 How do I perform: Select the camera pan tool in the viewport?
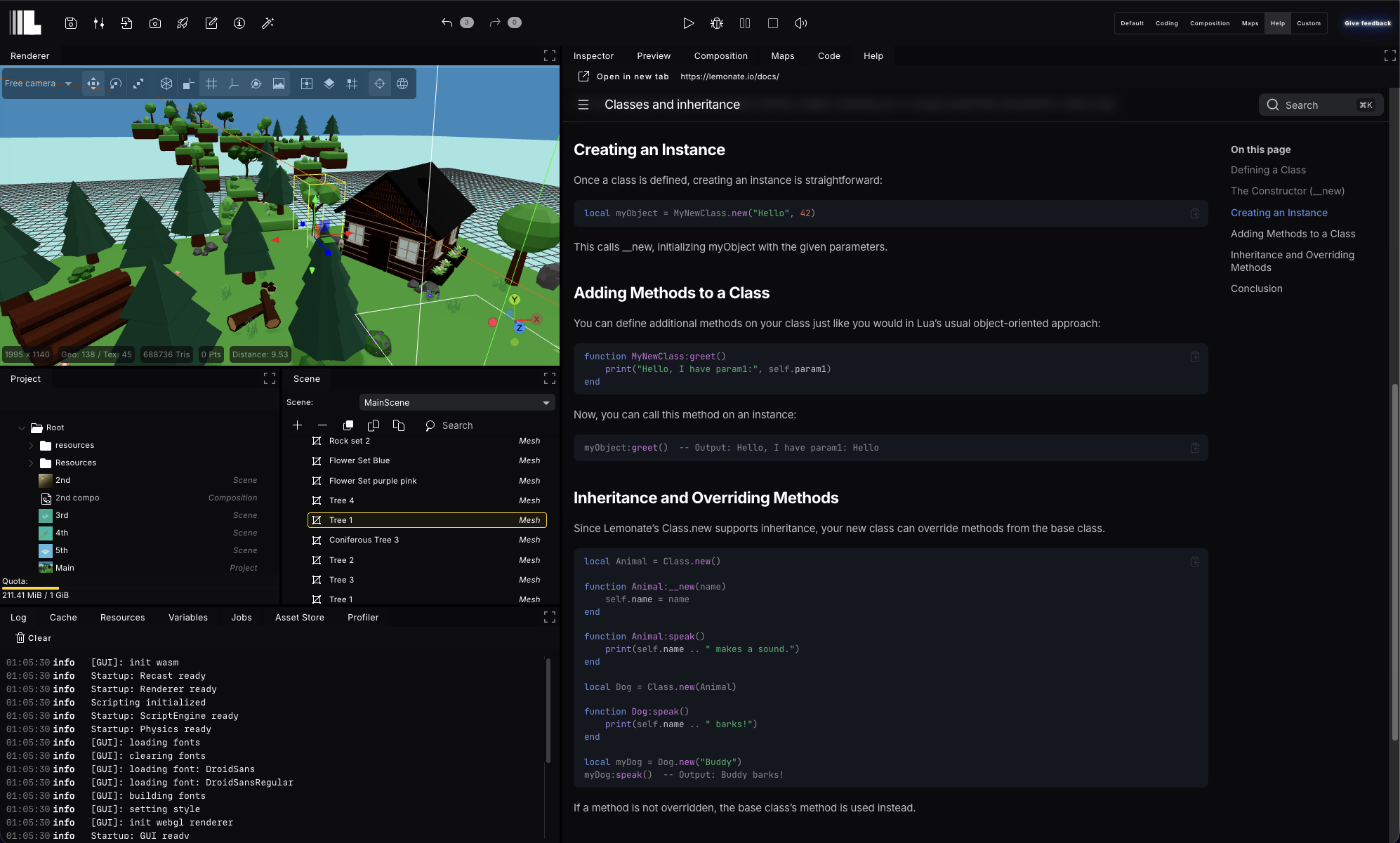tap(93, 84)
